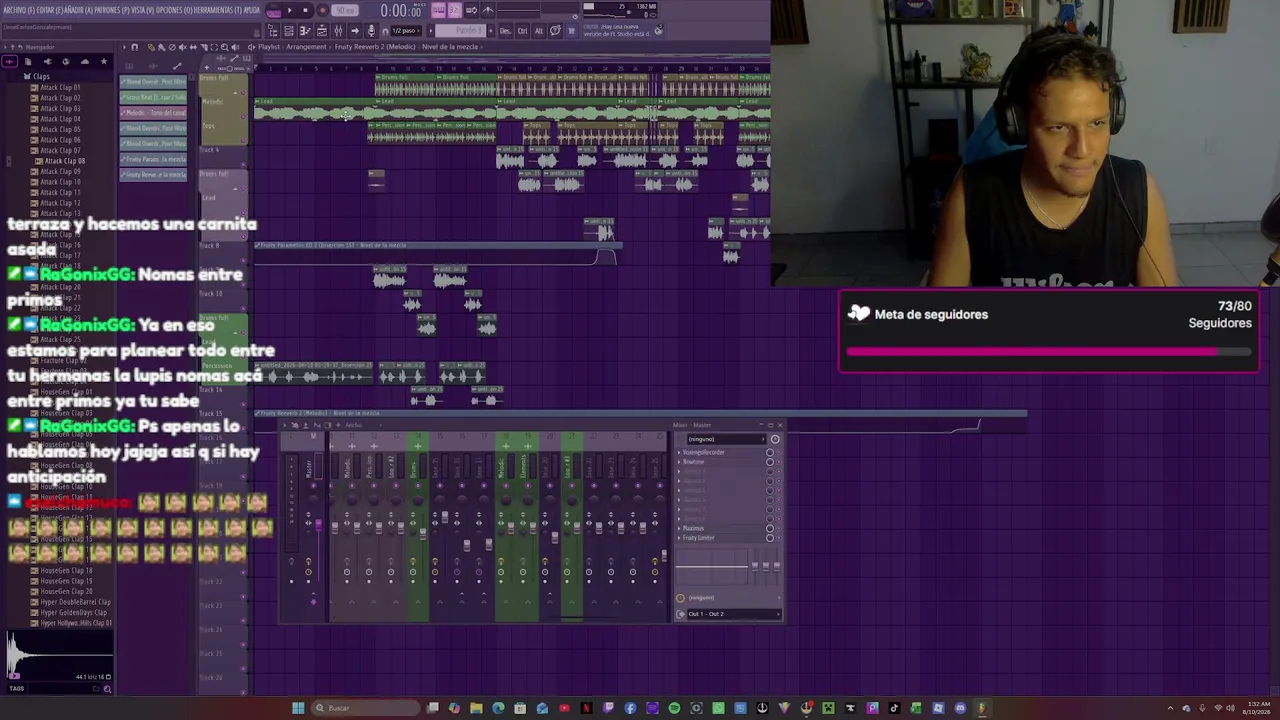The height and width of the screenshot is (720, 1280).
Task: Click the Play button in transport
Action: pos(289,11)
